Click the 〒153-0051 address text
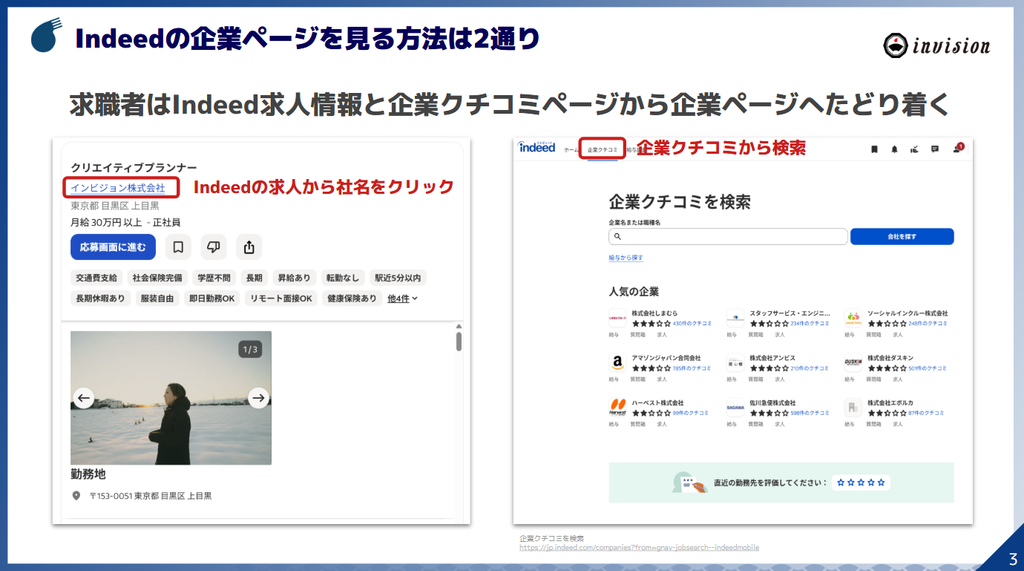The image size is (1024, 571). 150,496
